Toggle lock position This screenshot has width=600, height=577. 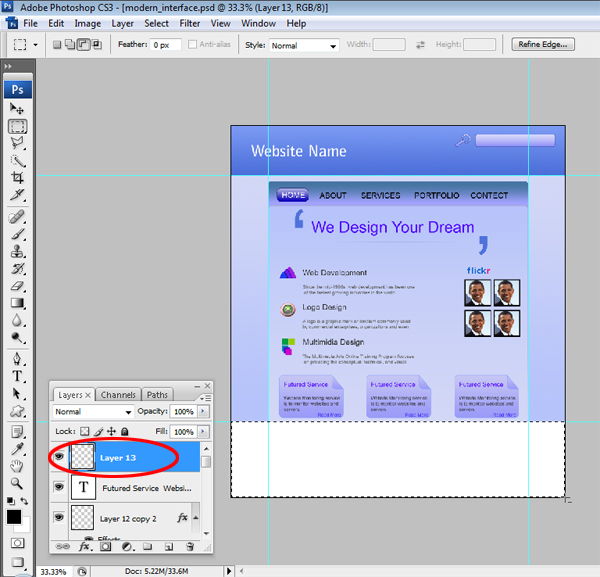coord(111,432)
